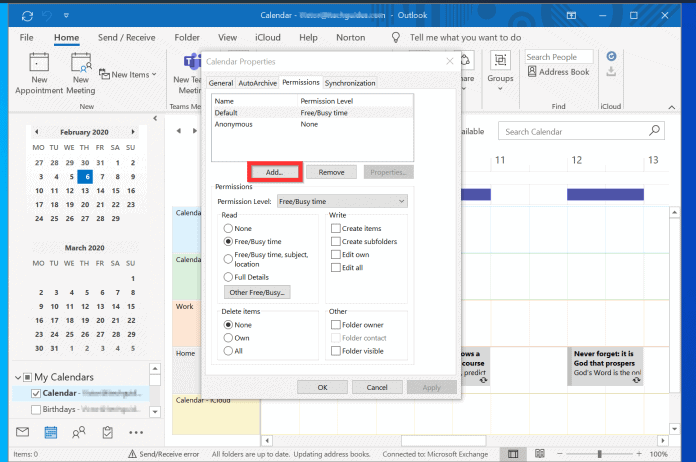Check the Folder owner checkbox

336,325
